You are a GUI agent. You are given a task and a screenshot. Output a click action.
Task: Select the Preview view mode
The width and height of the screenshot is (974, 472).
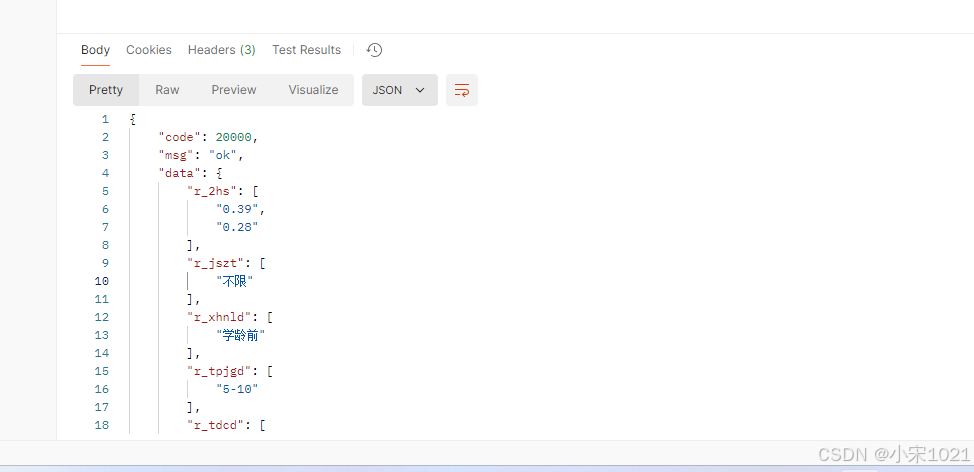234,90
